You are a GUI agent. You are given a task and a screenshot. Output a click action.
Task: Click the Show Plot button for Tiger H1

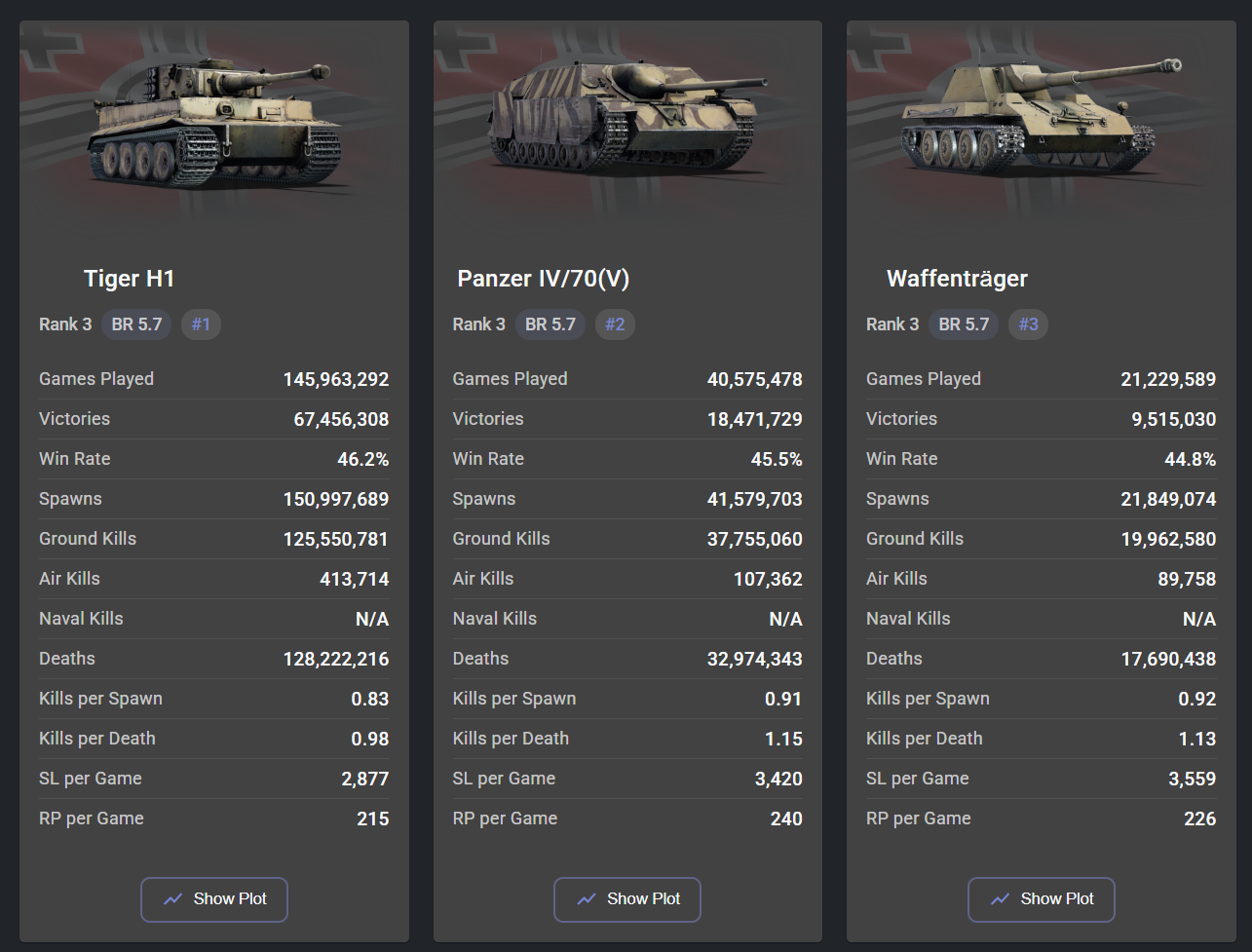click(x=214, y=899)
